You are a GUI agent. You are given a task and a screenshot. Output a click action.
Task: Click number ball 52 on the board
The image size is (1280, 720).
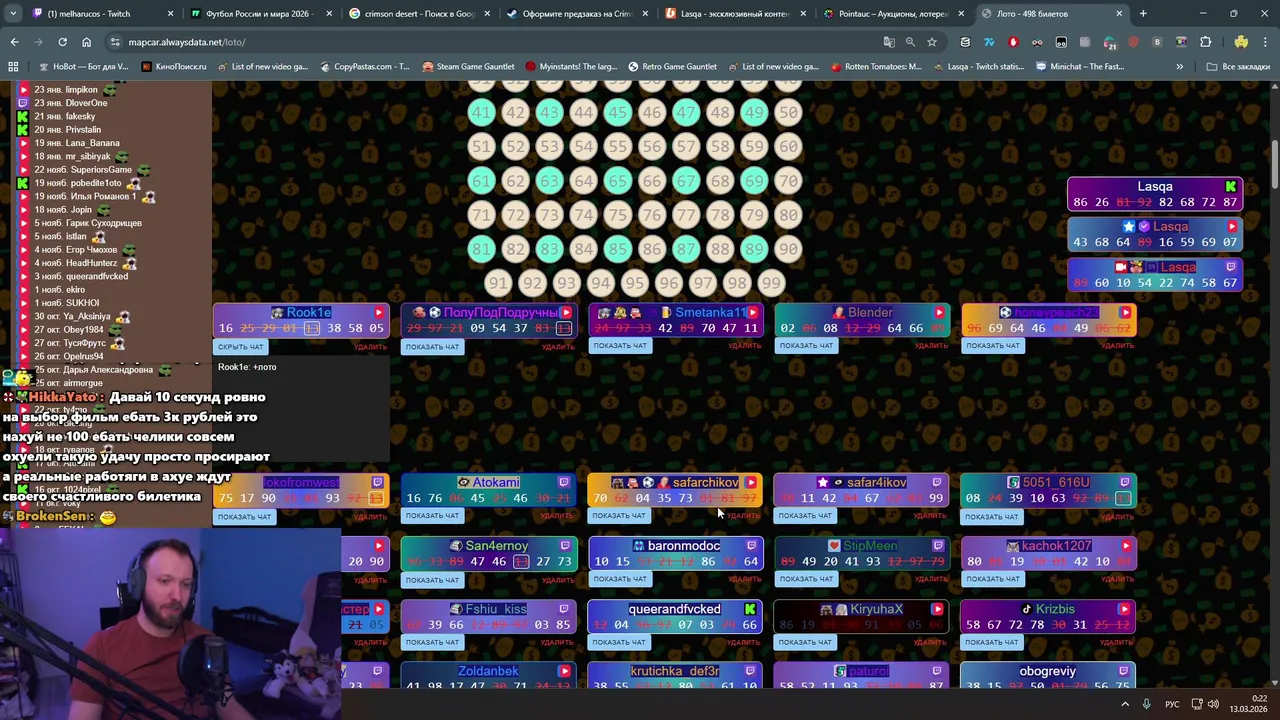click(515, 146)
